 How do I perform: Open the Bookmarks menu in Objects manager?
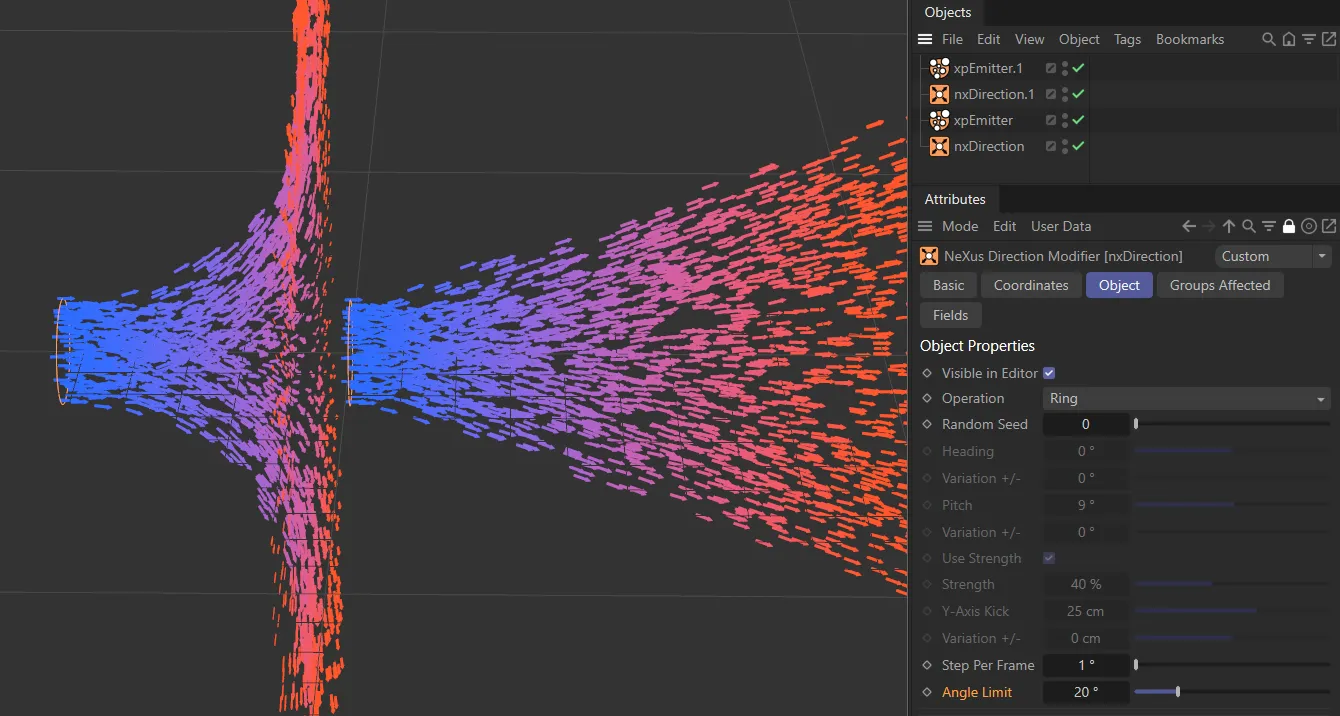coord(1190,39)
